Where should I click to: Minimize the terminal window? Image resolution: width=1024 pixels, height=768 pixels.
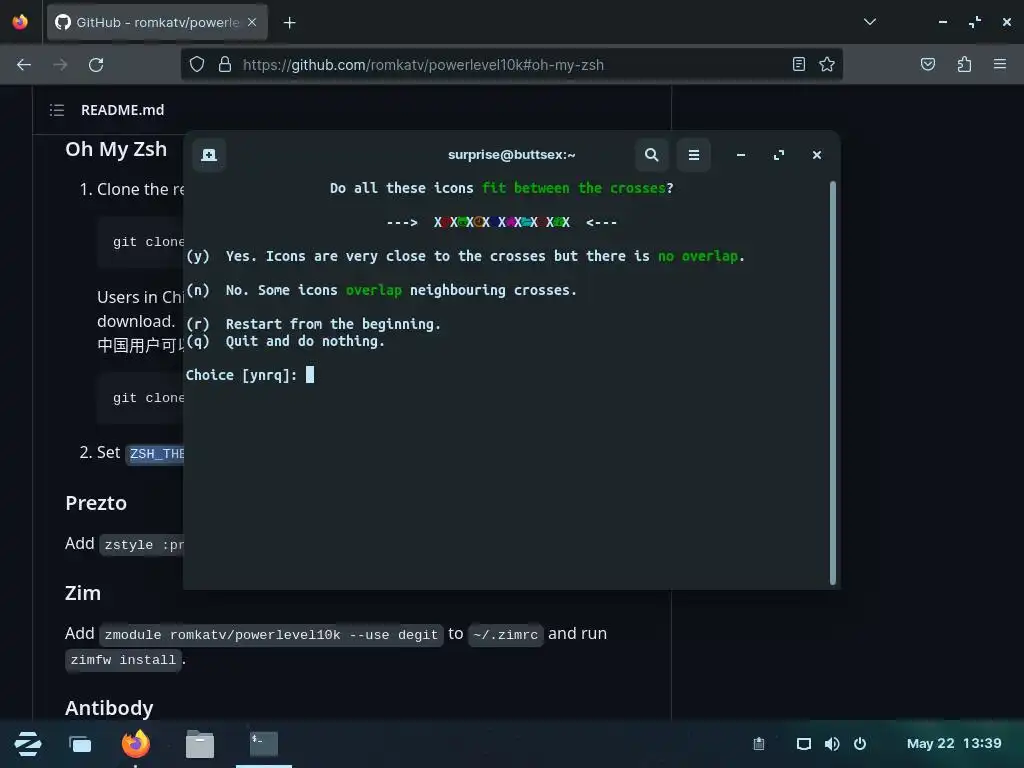click(741, 155)
